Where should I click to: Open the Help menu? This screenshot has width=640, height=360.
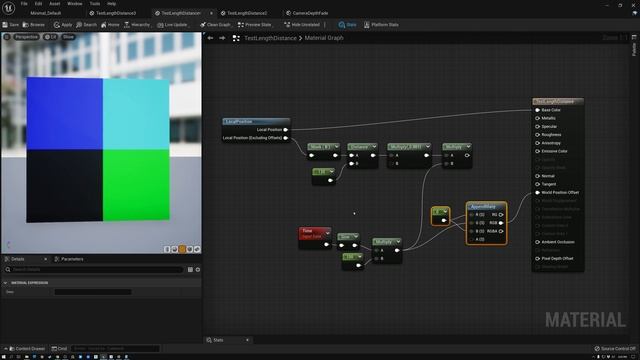111,4
